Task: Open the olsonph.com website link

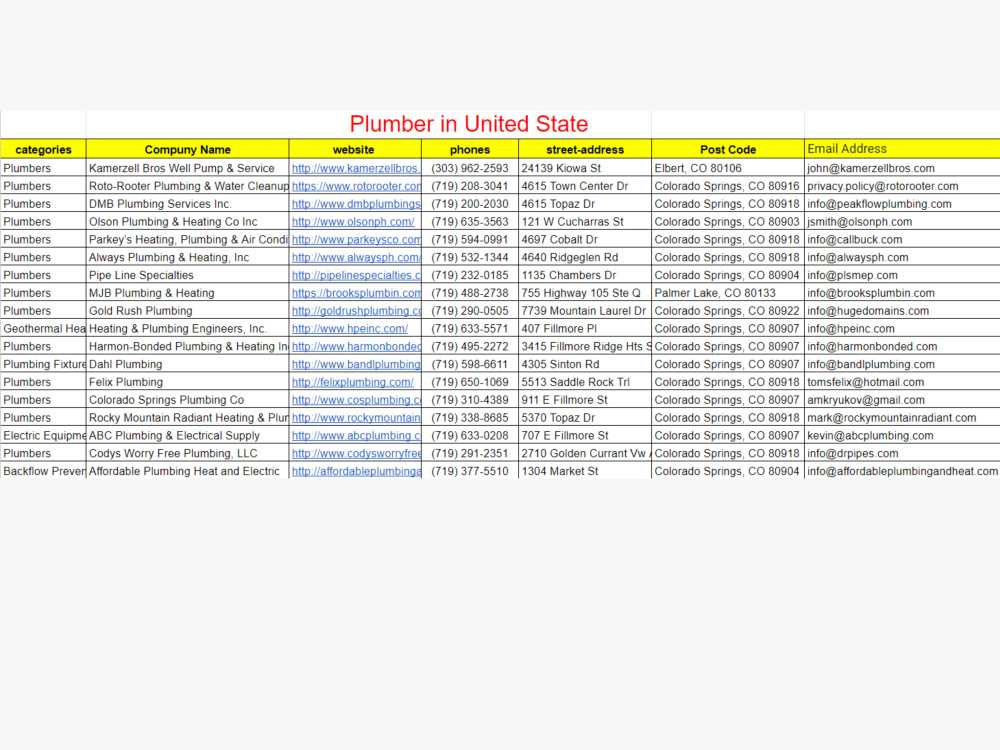Action: [353, 222]
